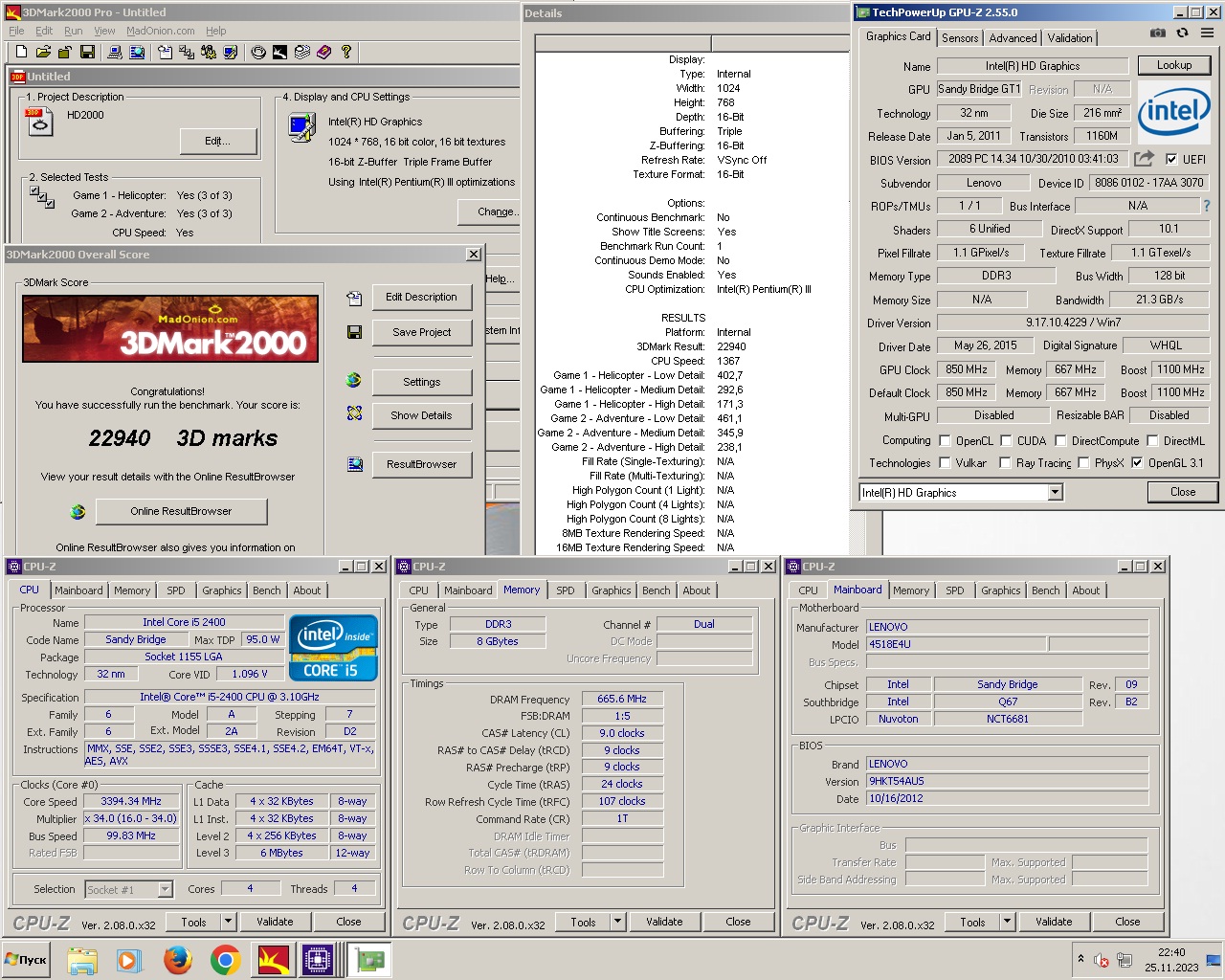Click Edit... in Project Description

tap(217, 141)
